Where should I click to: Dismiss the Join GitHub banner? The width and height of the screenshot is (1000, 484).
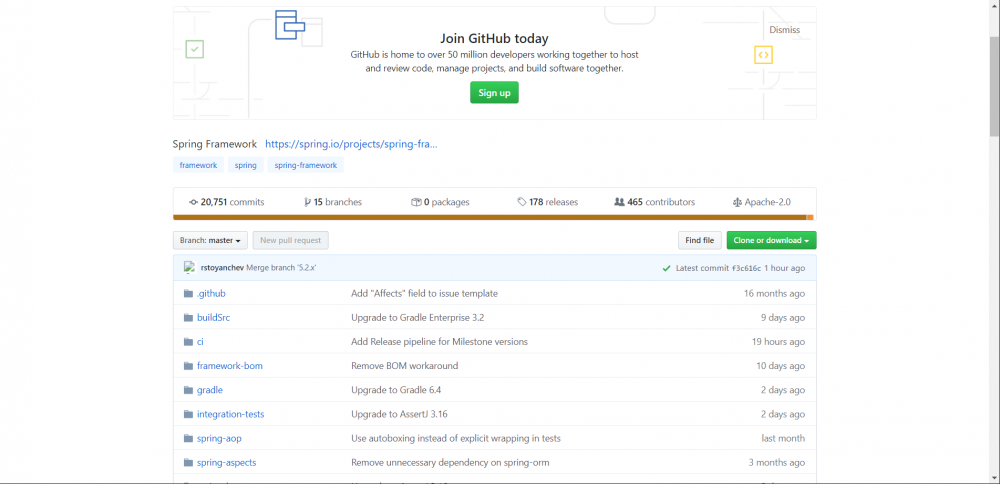[784, 30]
